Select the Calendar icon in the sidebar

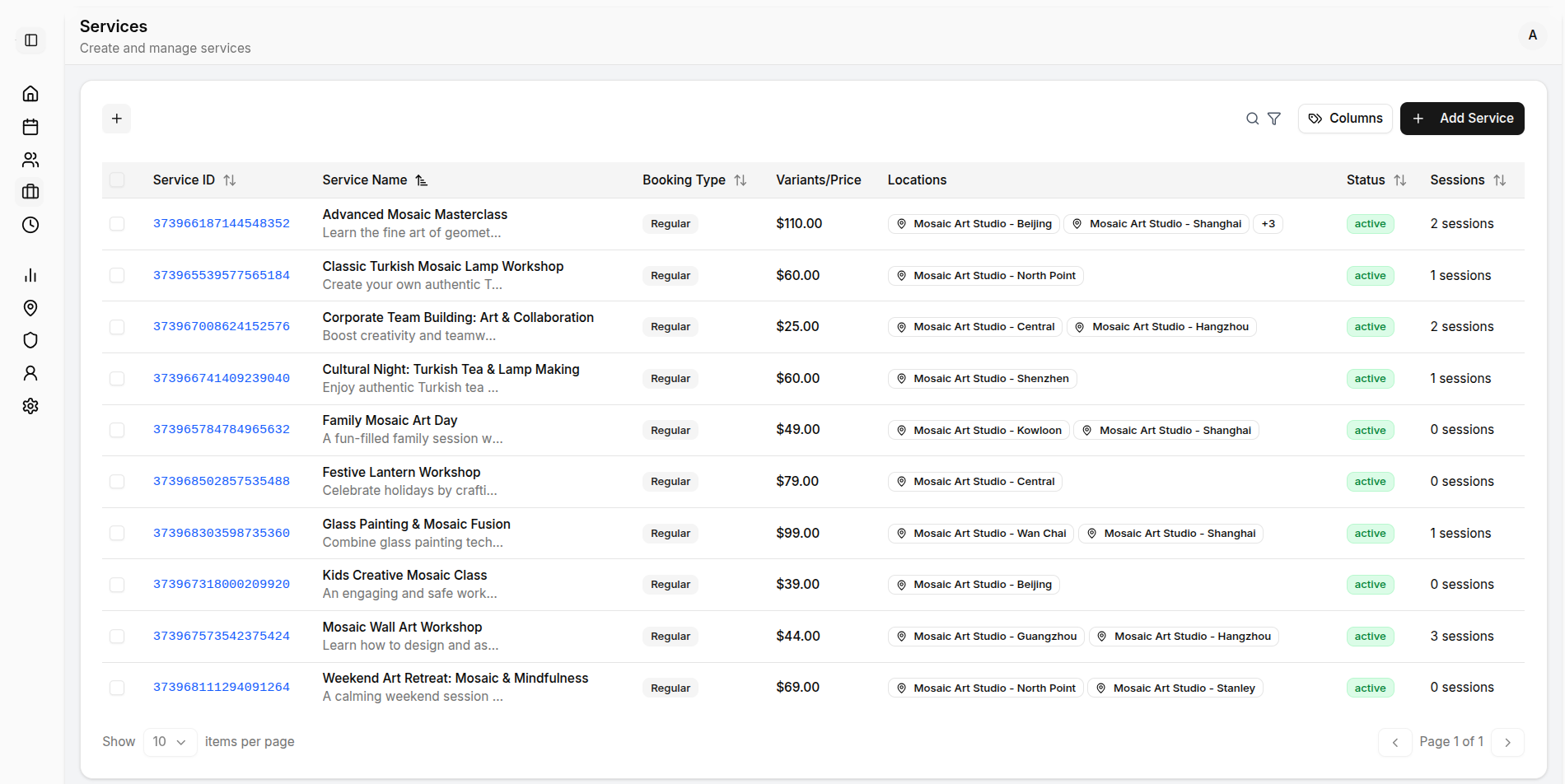click(30, 126)
